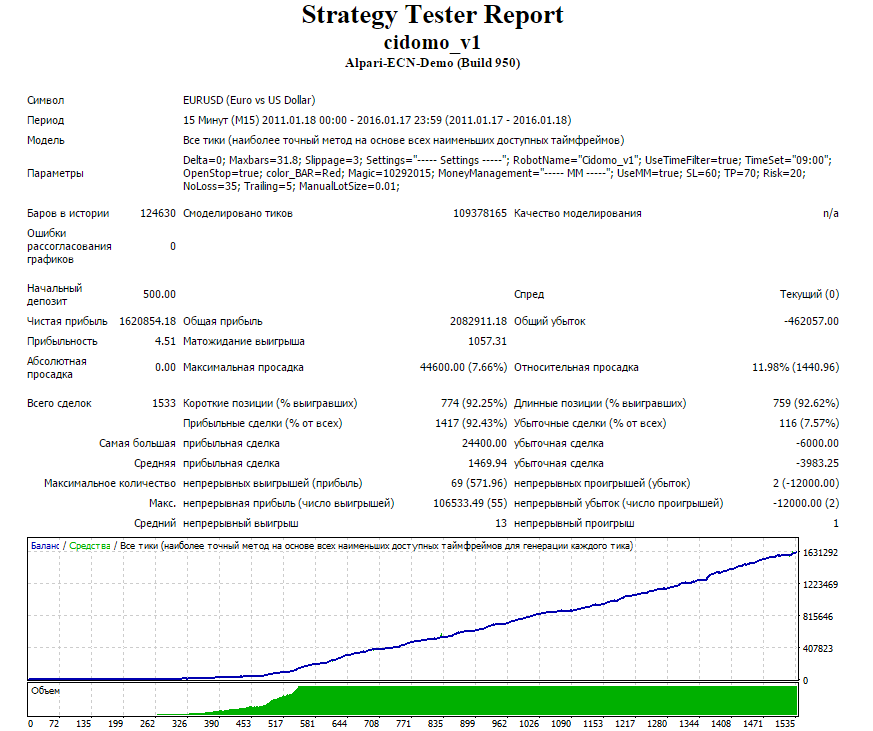Click average consecutive wins value '13'
The width and height of the screenshot is (873, 731).
501,523
